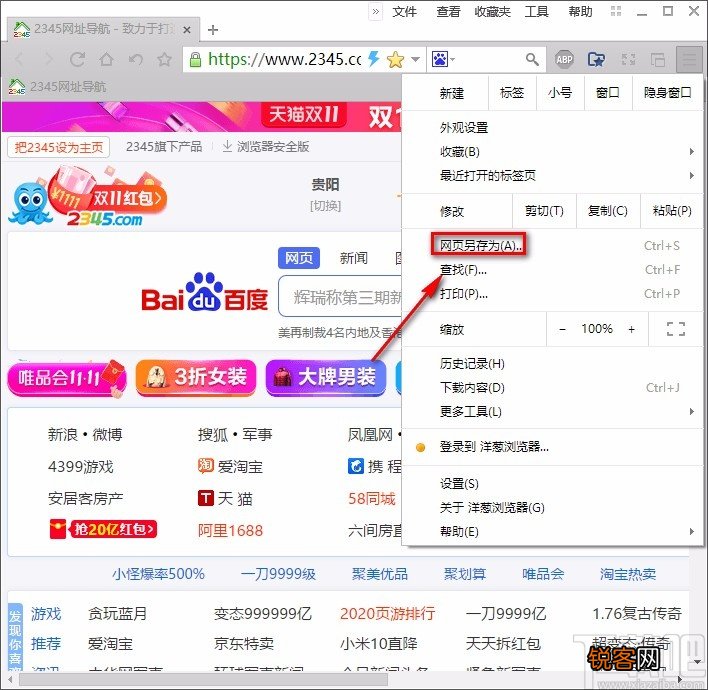The width and height of the screenshot is (708, 690).
Task: Click the back navigation arrow
Action: pos(20,59)
